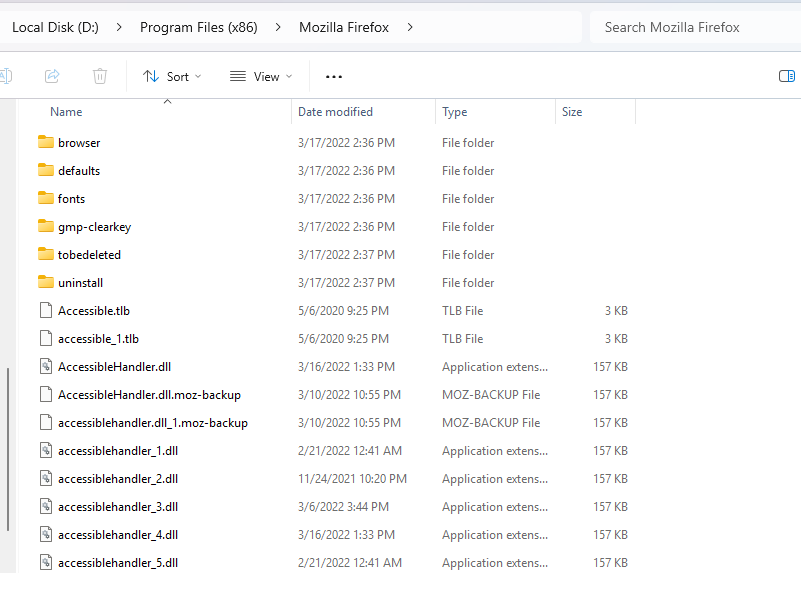The width and height of the screenshot is (801, 596).
Task: Click the AccessibleHandler.dll file icon
Action: pyautogui.click(x=46, y=367)
